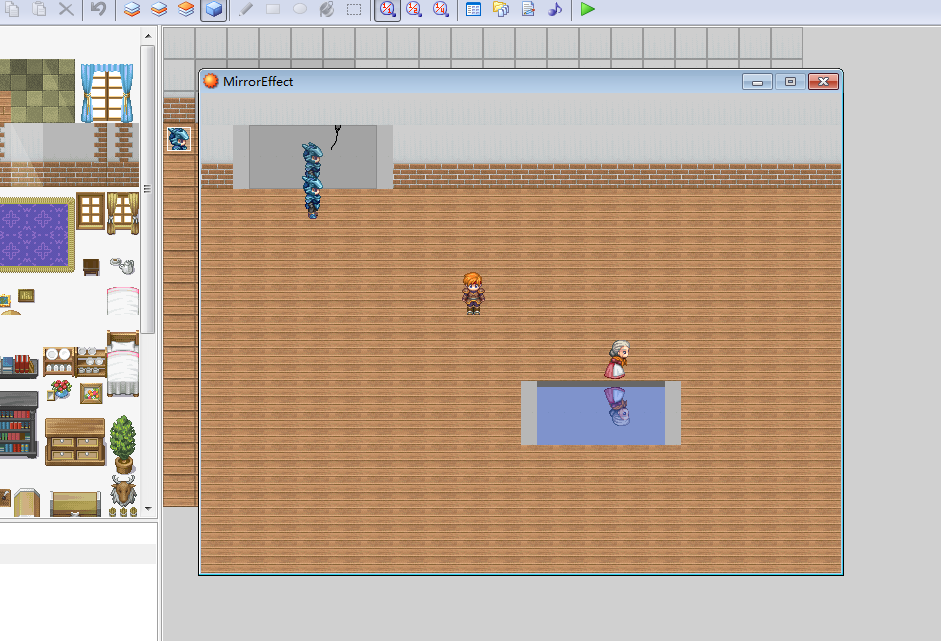Close the MirrorEffect game window
This screenshot has width=941, height=641.
click(823, 82)
